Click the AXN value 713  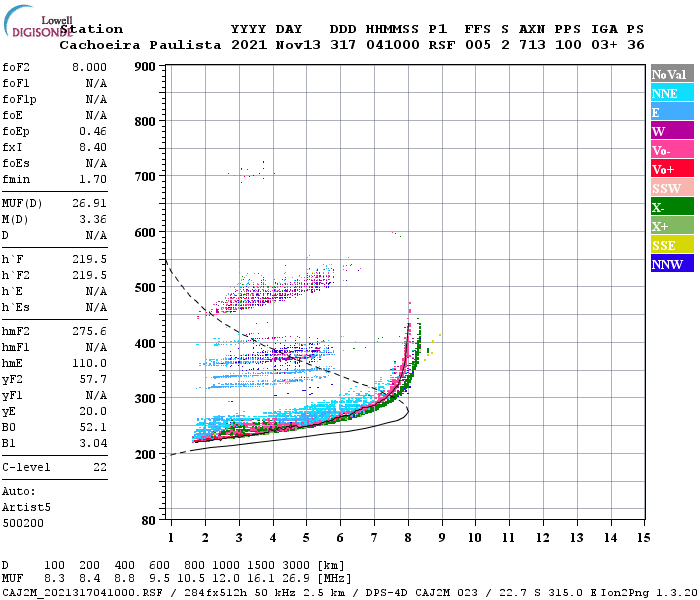coord(532,45)
